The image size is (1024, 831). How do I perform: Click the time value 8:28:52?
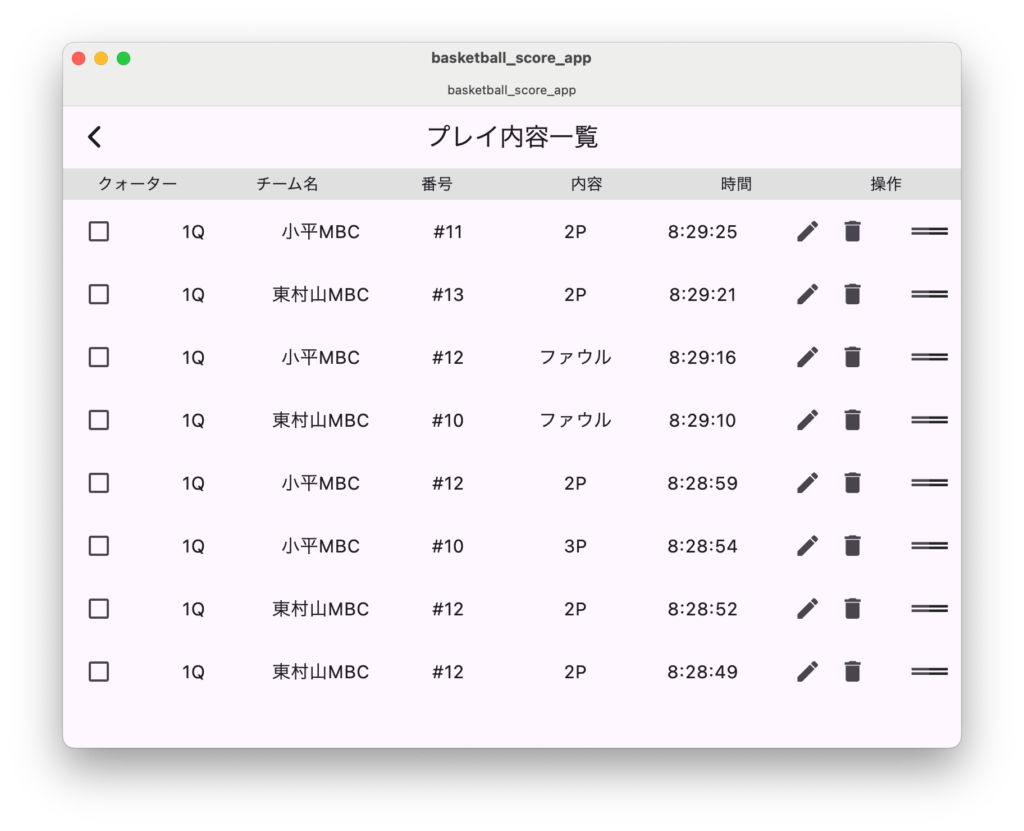coord(703,610)
